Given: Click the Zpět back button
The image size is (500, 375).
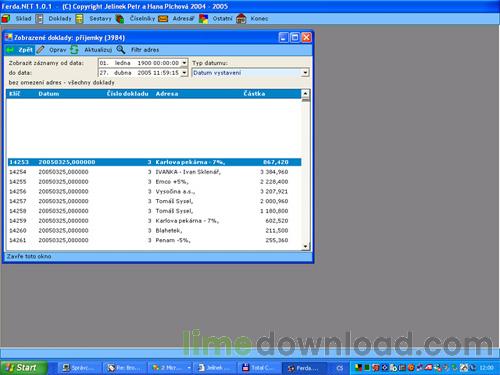Looking at the screenshot, I should 20,50.
